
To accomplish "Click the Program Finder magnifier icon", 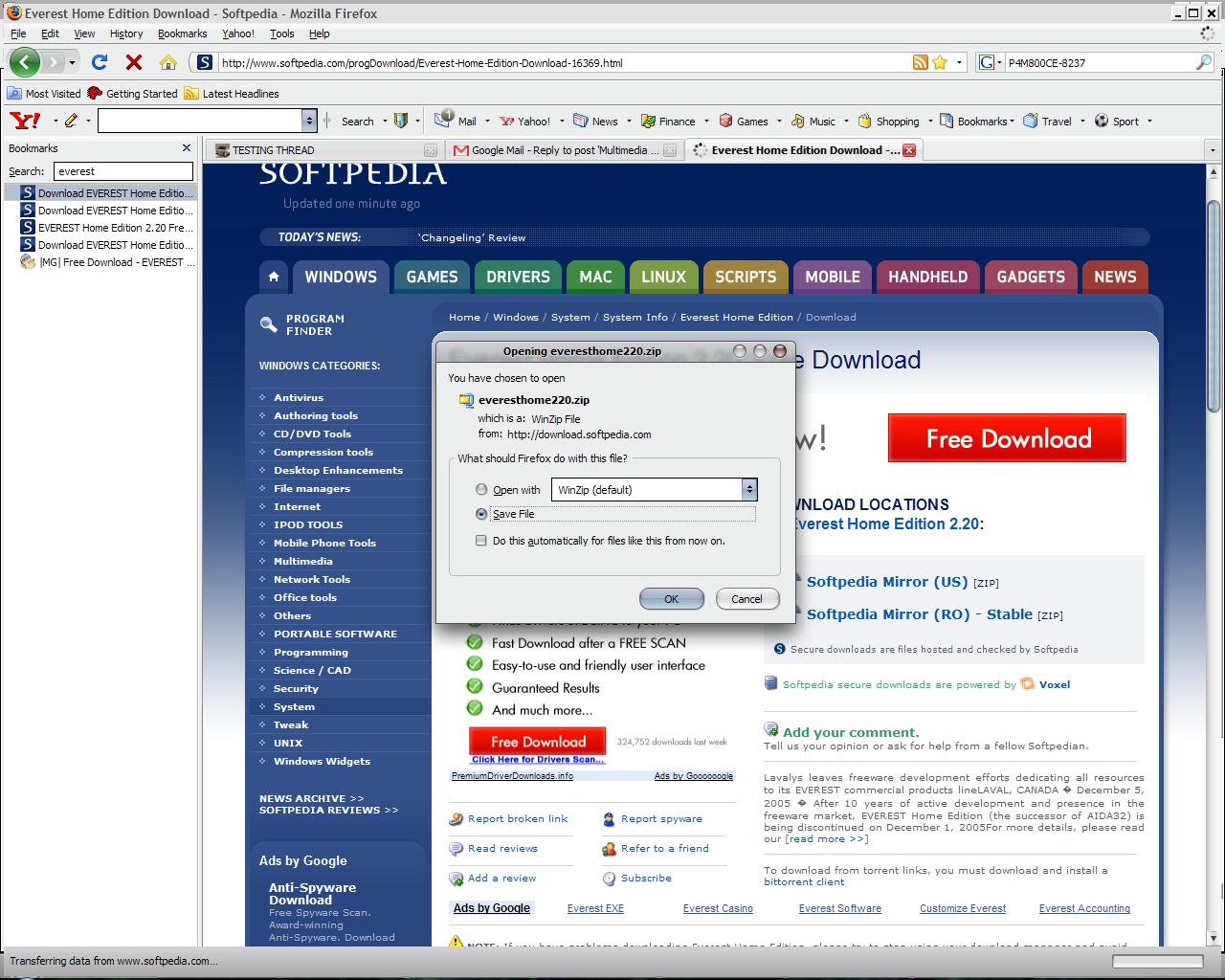I will click(x=269, y=324).
